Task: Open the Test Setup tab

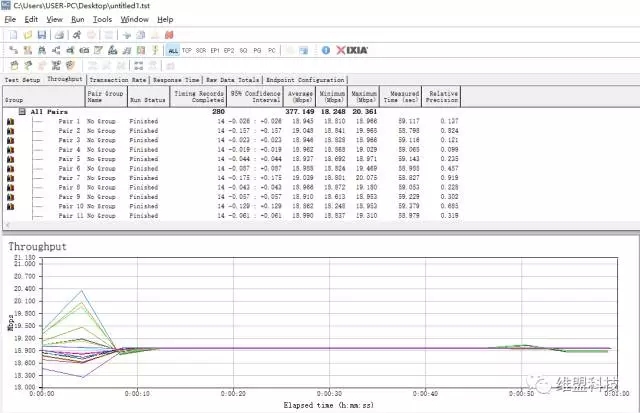Action: 23,79
